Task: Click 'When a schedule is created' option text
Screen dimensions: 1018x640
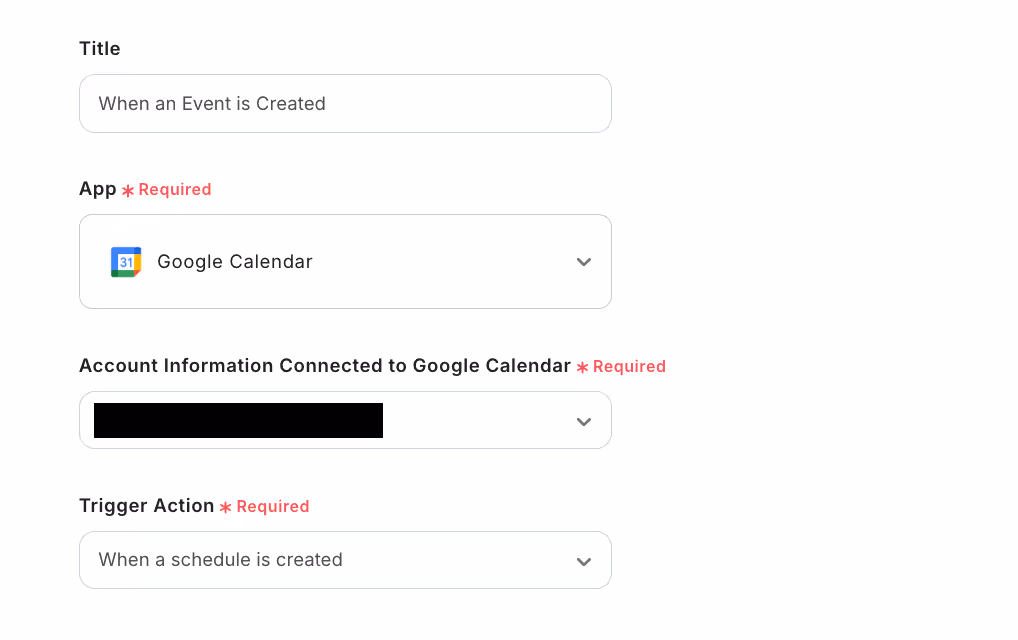Action: click(220, 560)
